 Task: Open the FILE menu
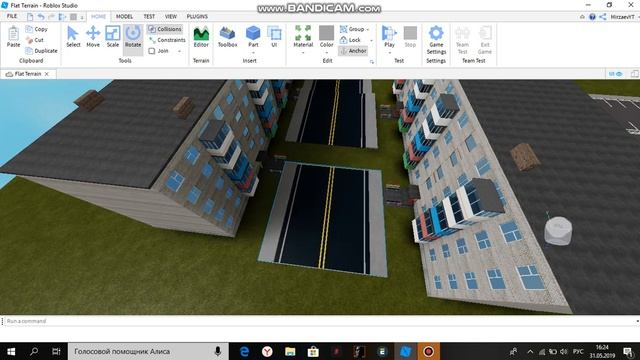click(12, 16)
